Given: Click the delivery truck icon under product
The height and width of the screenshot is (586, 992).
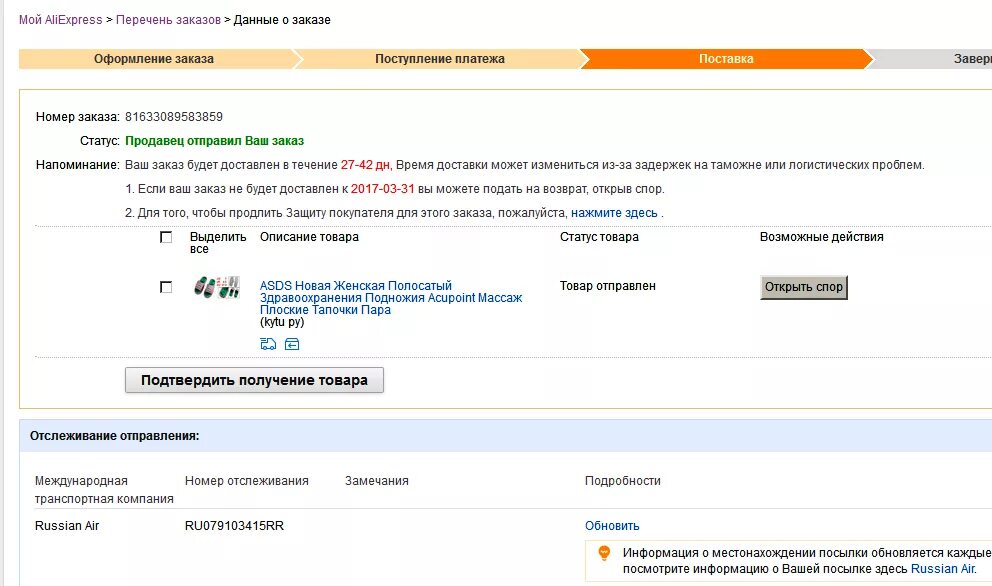Looking at the screenshot, I should pos(268,344).
